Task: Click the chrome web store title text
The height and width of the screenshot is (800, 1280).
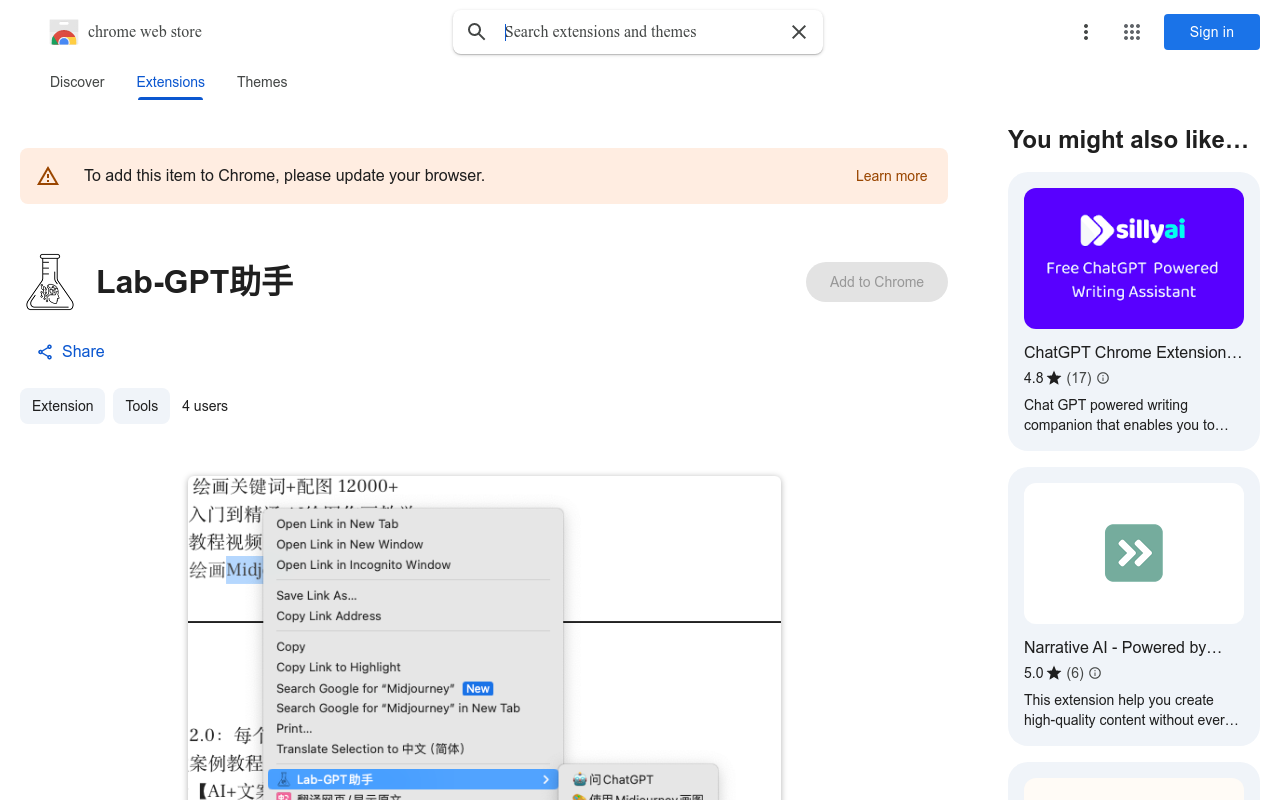Action: tap(145, 32)
